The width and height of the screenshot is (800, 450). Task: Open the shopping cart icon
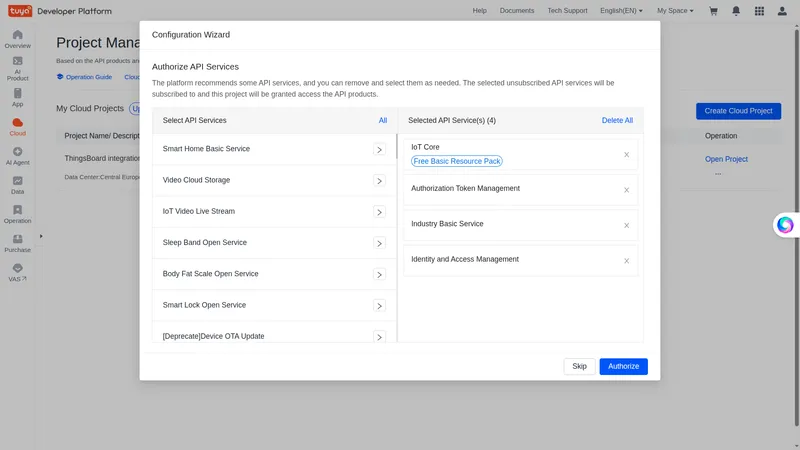pos(713,11)
